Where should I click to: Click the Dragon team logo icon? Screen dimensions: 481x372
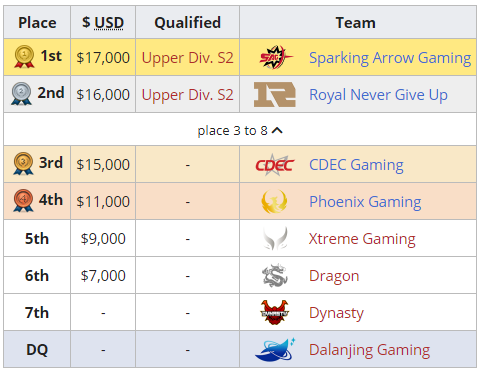click(275, 276)
